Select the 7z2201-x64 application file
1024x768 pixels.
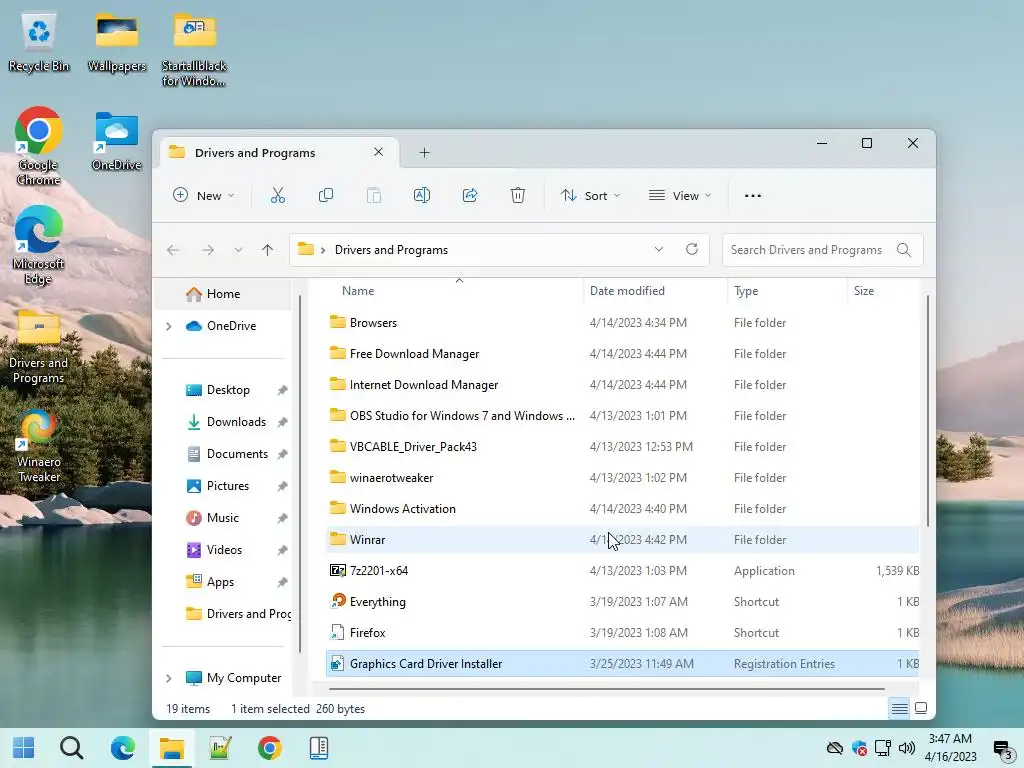point(622,571)
